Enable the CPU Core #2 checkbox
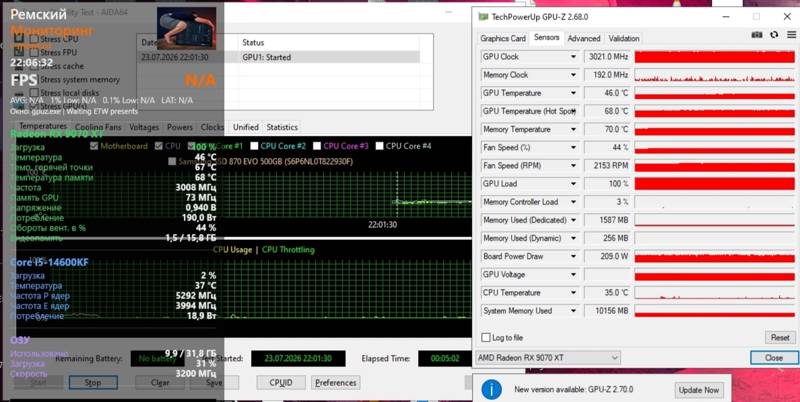 [x=254, y=146]
